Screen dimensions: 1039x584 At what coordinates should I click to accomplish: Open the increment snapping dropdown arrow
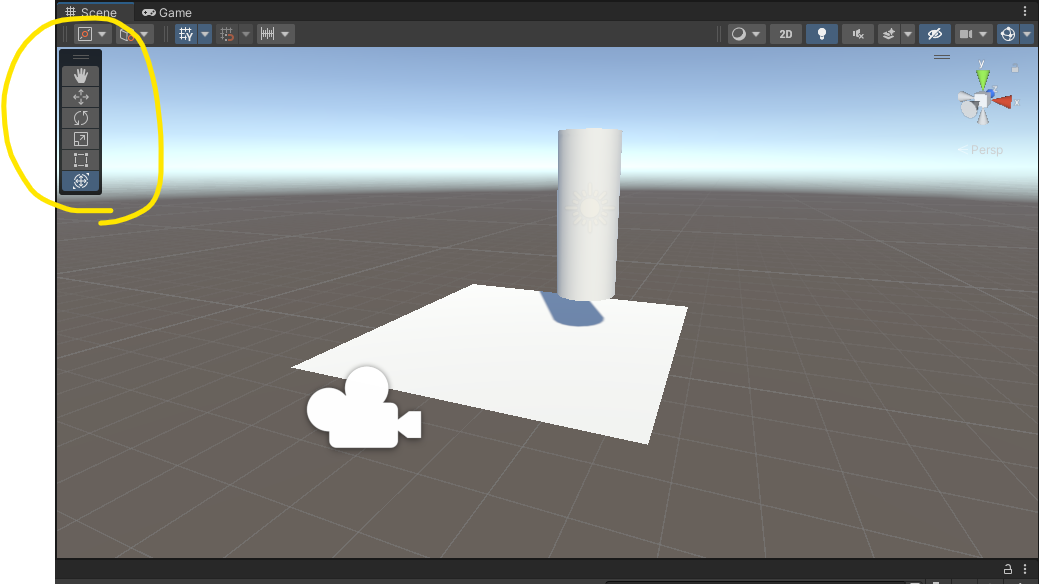(x=285, y=34)
